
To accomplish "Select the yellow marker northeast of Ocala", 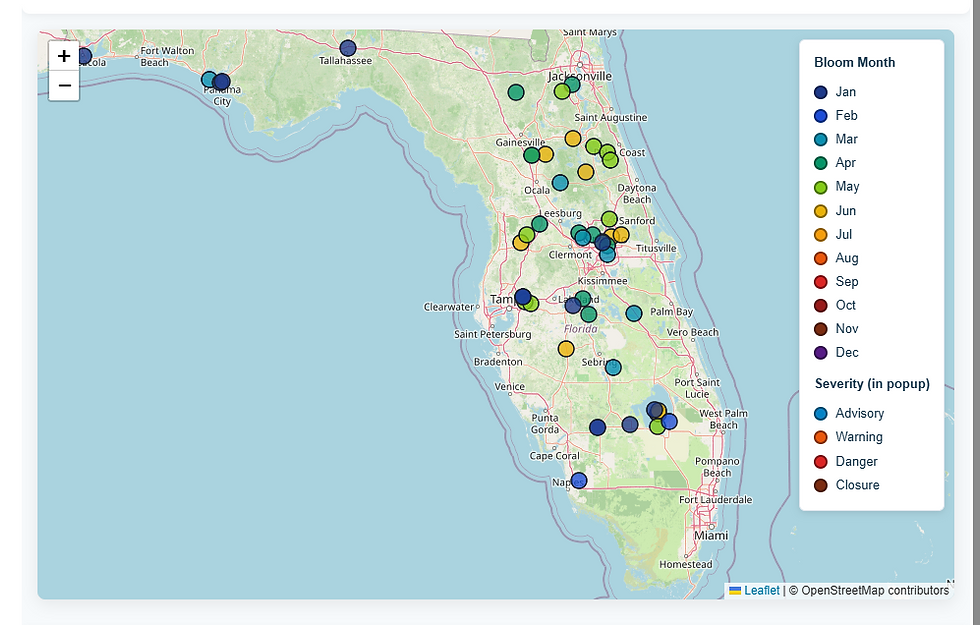I will click(x=586, y=171).
